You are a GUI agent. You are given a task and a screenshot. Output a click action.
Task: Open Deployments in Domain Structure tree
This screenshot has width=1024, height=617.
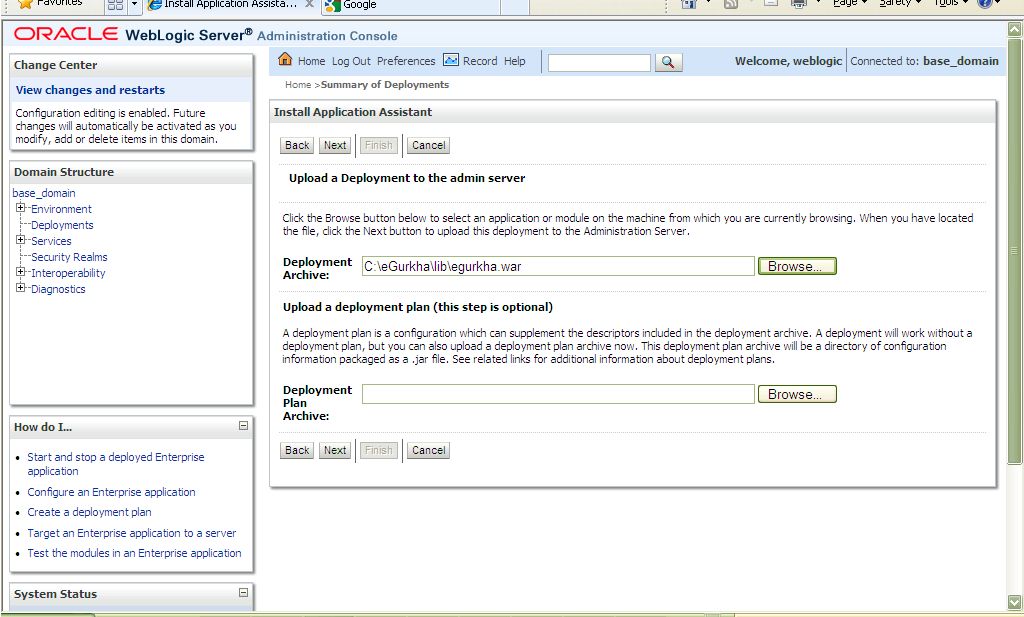(x=62, y=225)
